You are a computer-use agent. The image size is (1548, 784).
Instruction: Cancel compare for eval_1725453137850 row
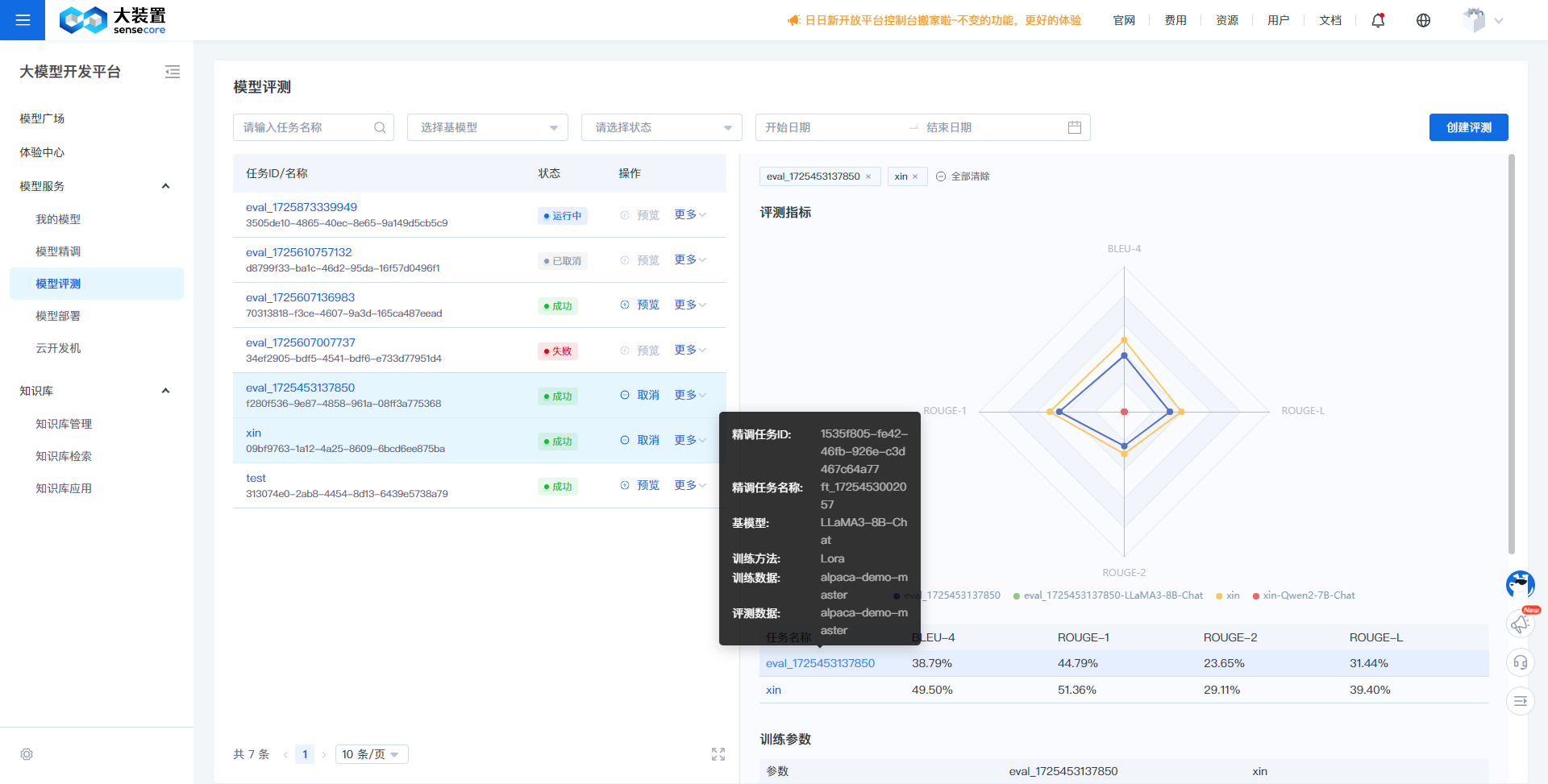point(640,395)
